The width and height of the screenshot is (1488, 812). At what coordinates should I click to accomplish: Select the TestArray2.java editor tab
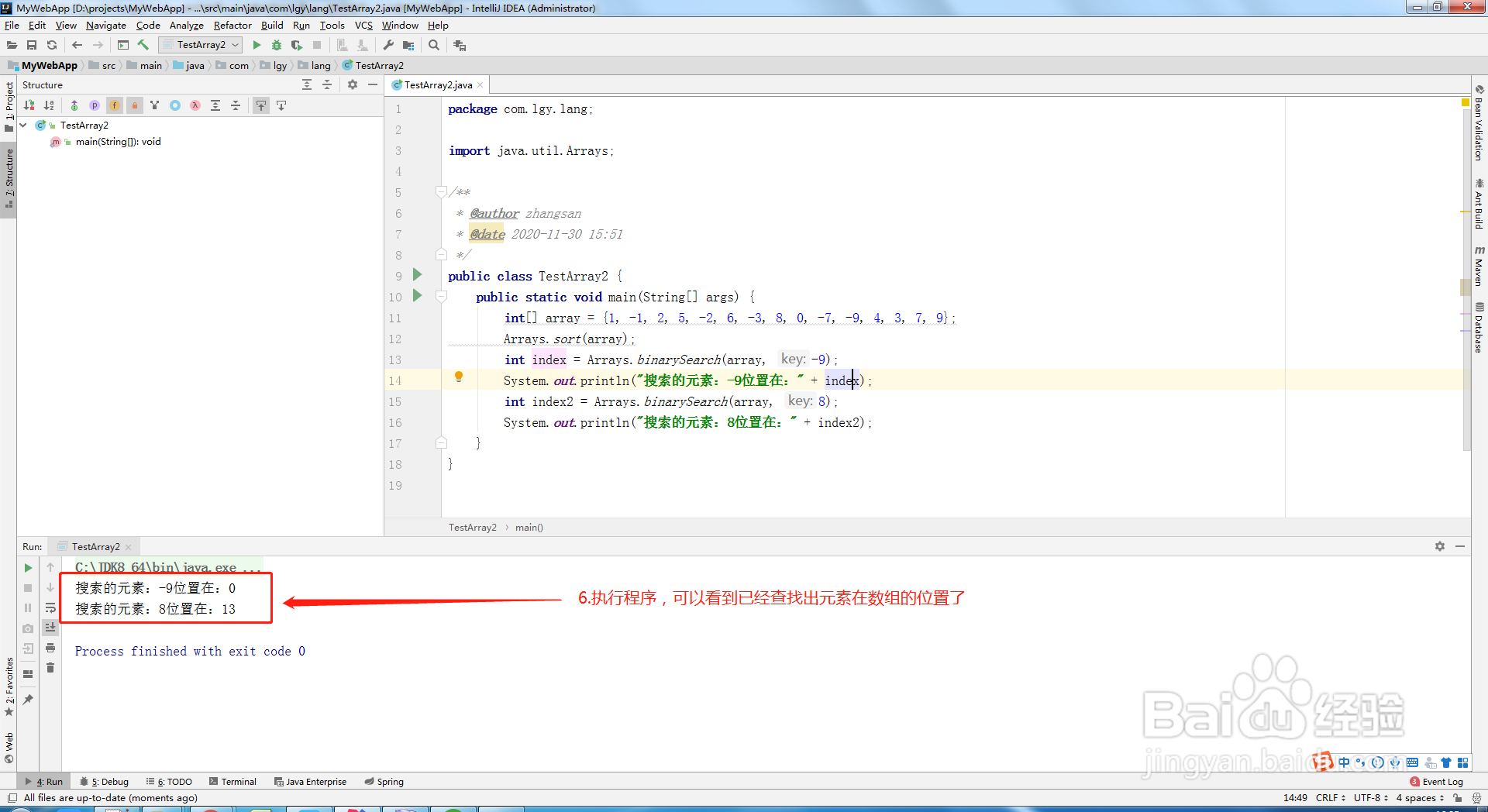point(438,85)
